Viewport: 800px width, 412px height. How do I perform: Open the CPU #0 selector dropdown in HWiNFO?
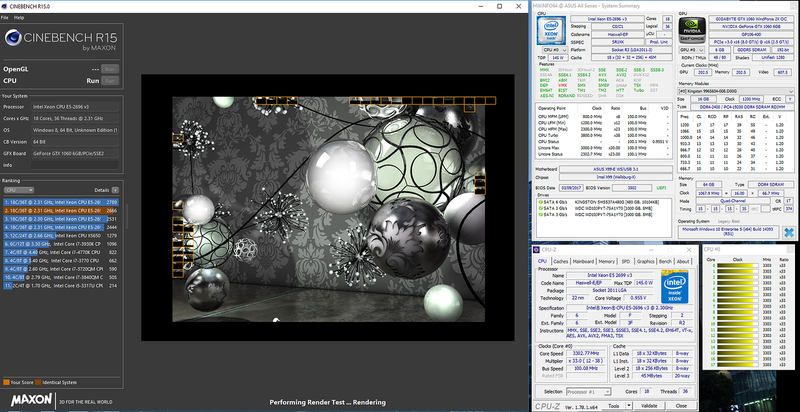[555, 50]
